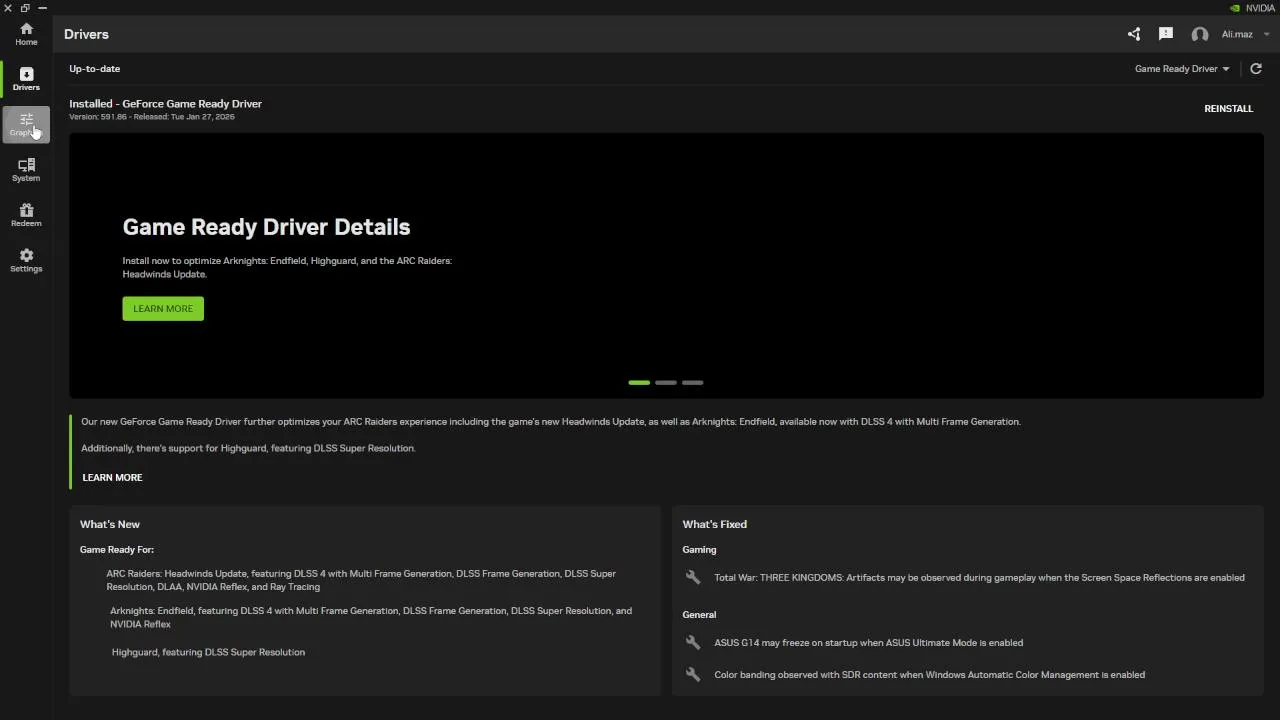Click the General subheading under What's Fixed

[699, 614]
